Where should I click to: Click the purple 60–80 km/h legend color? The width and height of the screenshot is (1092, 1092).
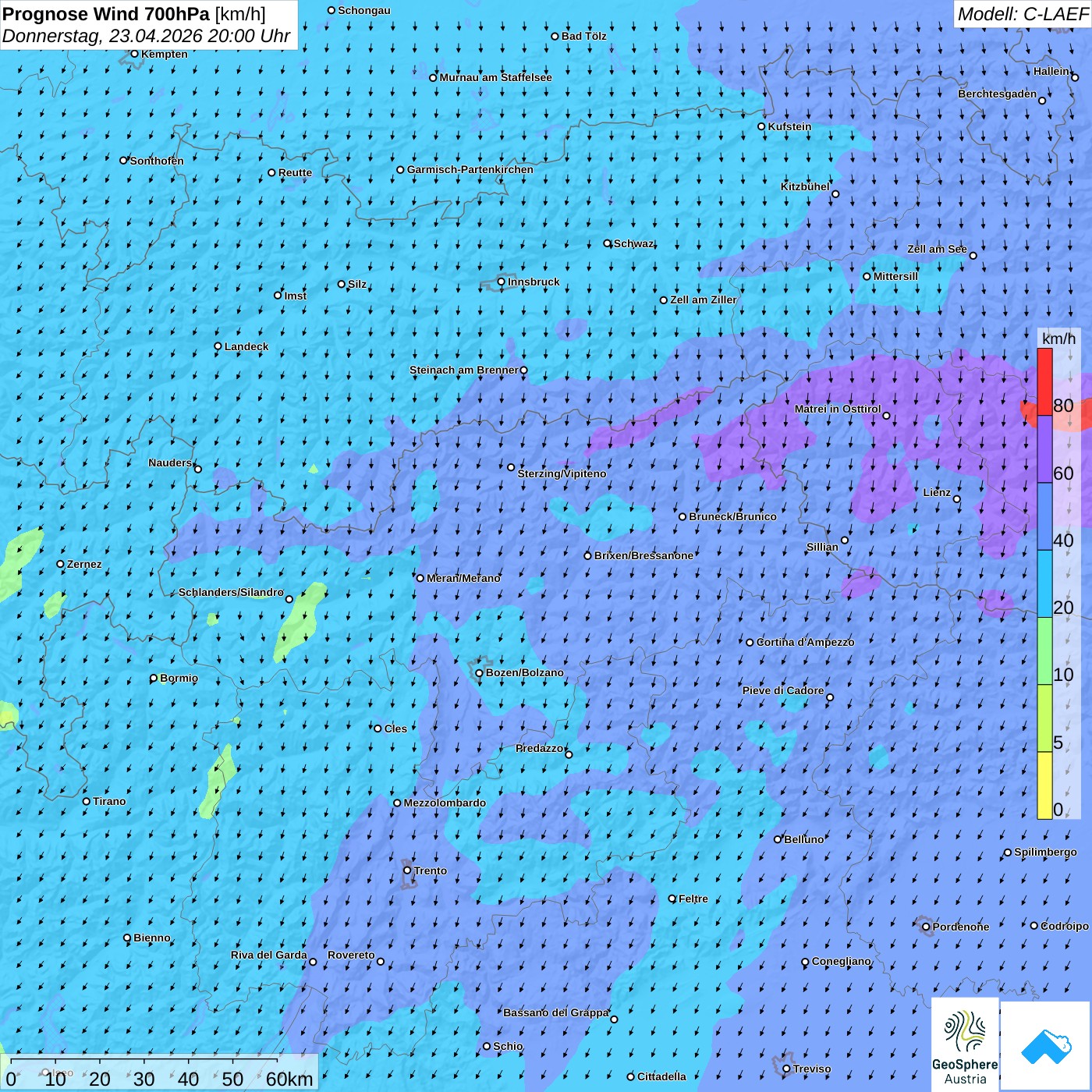(x=1044, y=449)
